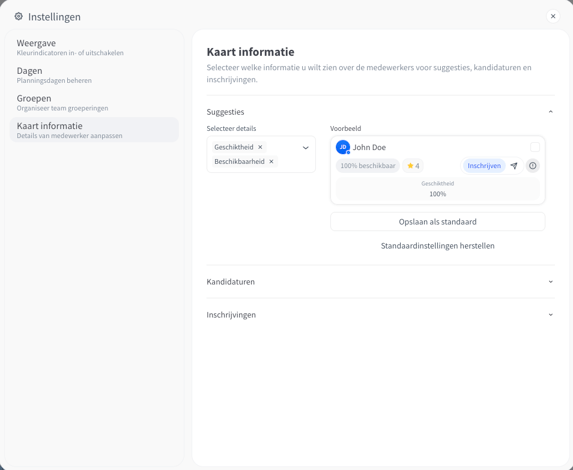Click the 100% beschikbaar badge
This screenshot has height=470, width=573.
point(368,166)
